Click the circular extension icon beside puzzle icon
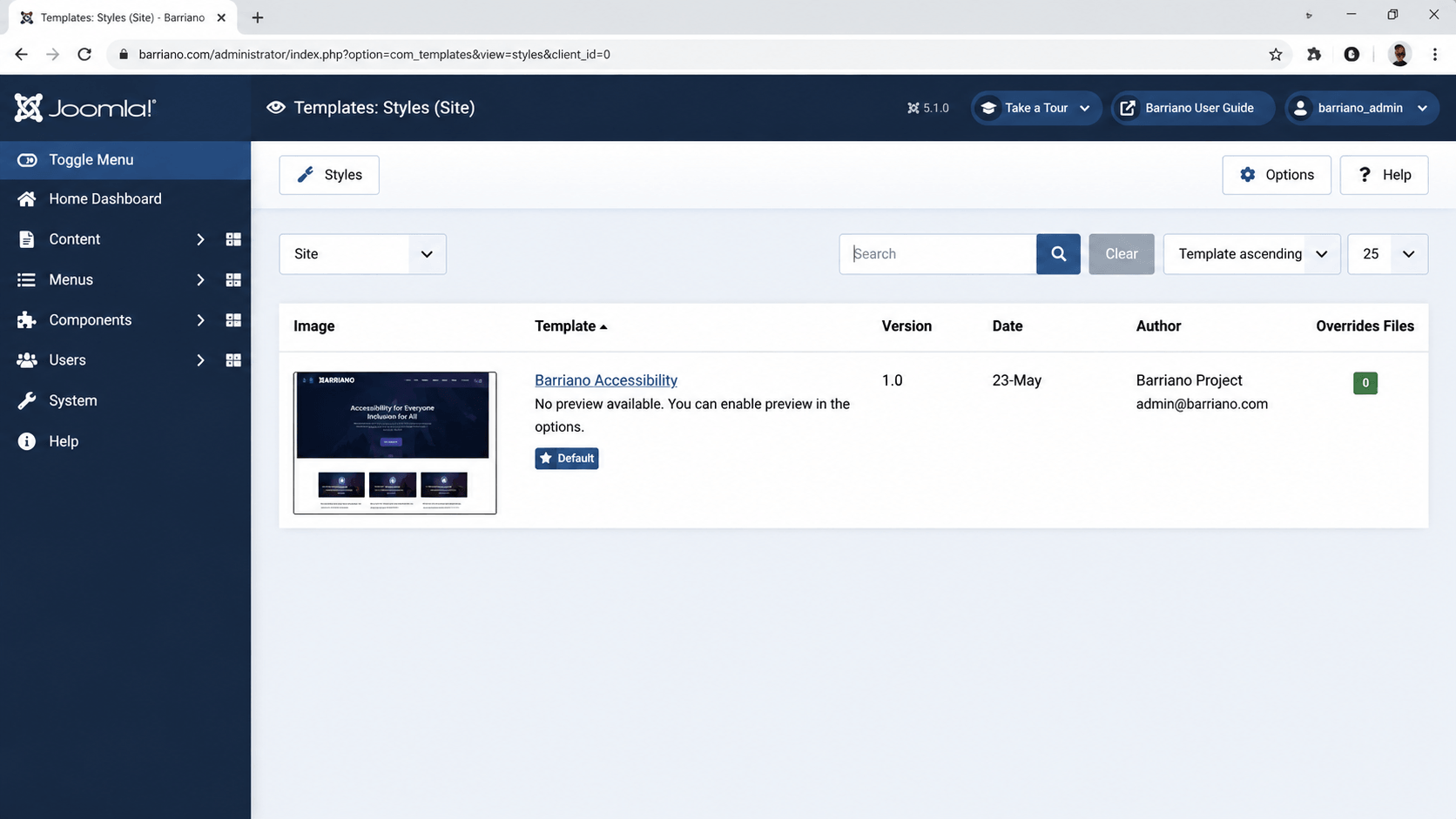This screenshot has width=1456, height=819. (1352, 54)
